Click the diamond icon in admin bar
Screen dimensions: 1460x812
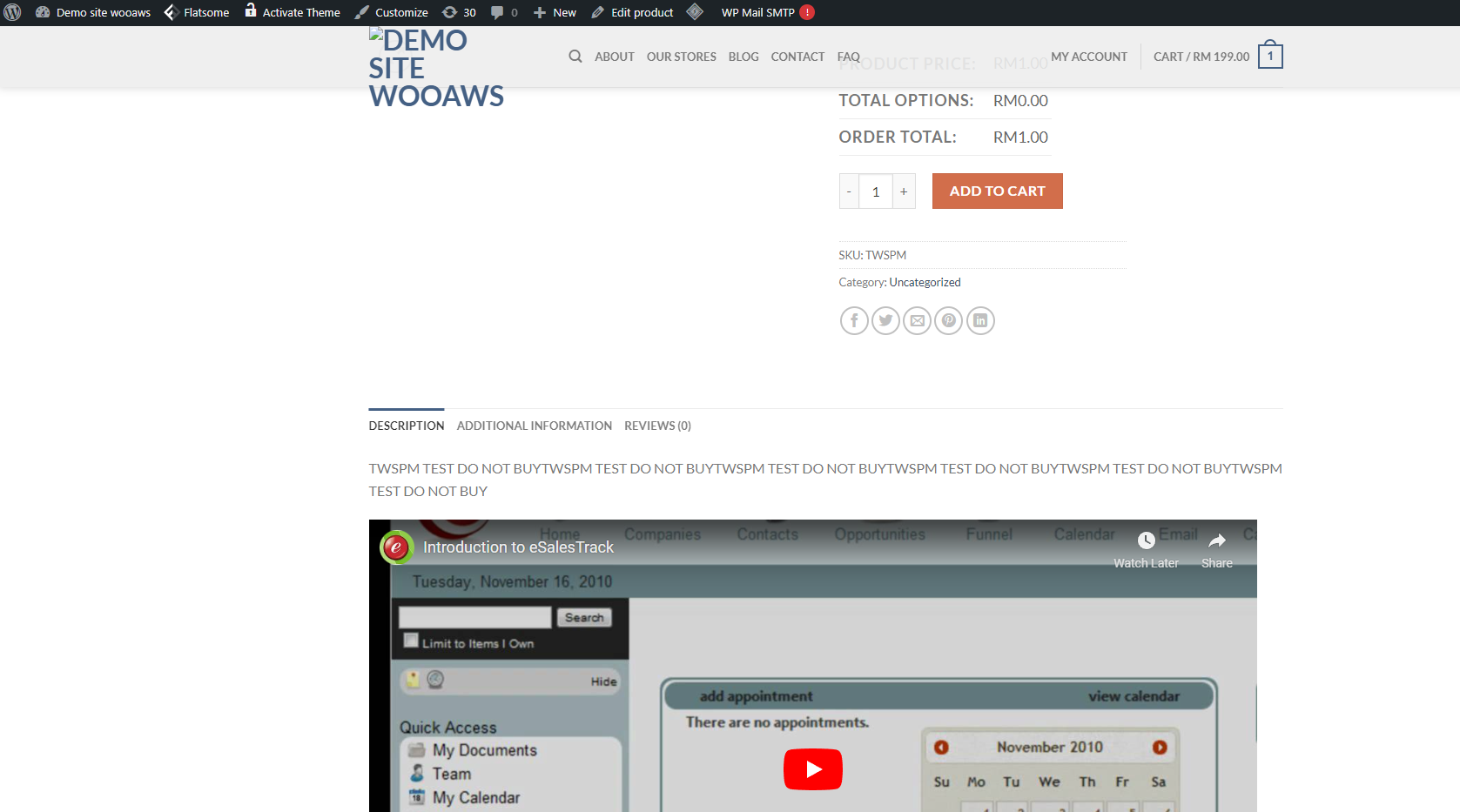695,11
